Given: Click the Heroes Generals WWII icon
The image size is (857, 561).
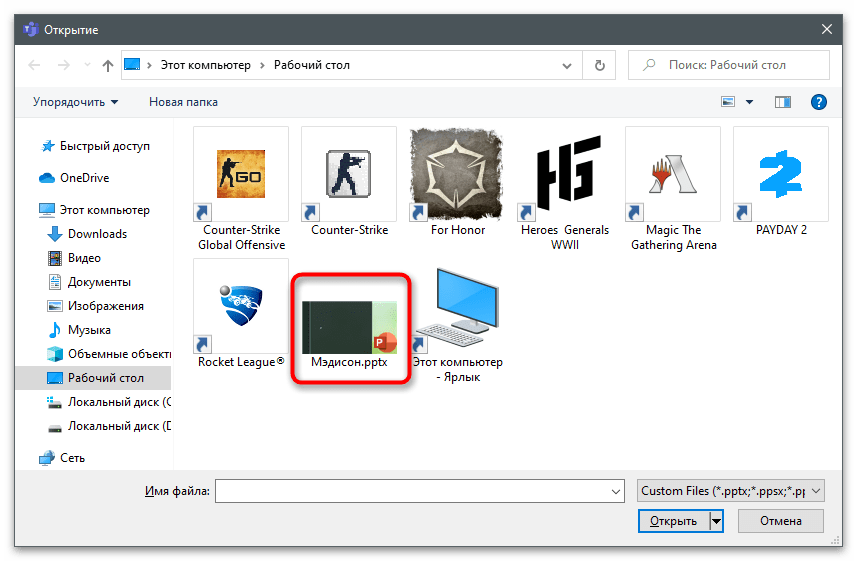Looking at the screenshot, I should (565, 175).
